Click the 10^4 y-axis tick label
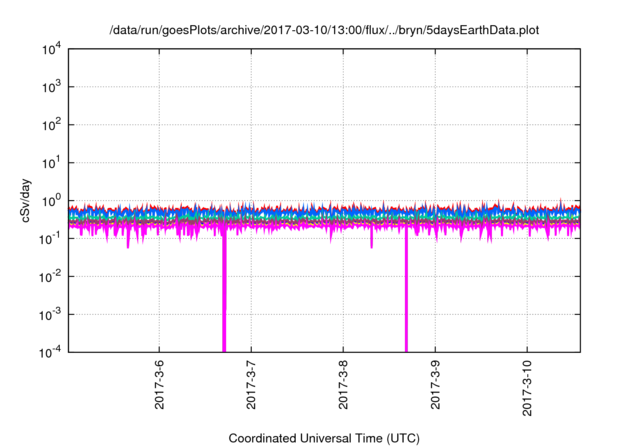Image resolution: width=640 pixels, height=448 pixels. pos(51,50)
